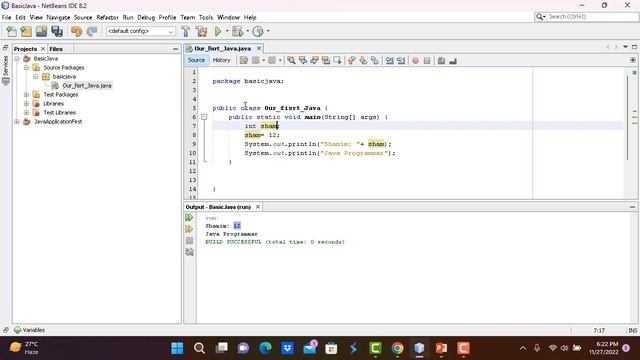The width and height of the screenshot is (640, 360).
Task: Collapse the main method code fold
Action: click(204, 117)
